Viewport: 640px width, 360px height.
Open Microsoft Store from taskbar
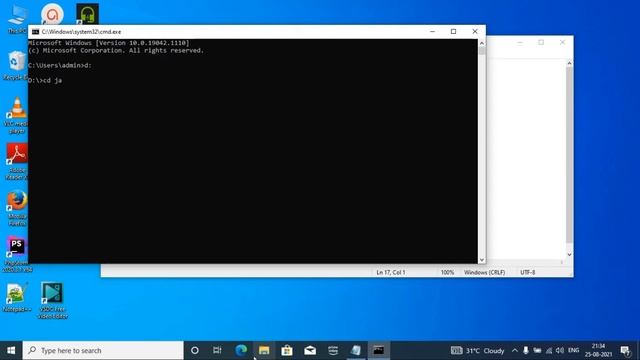coord(287,350)
